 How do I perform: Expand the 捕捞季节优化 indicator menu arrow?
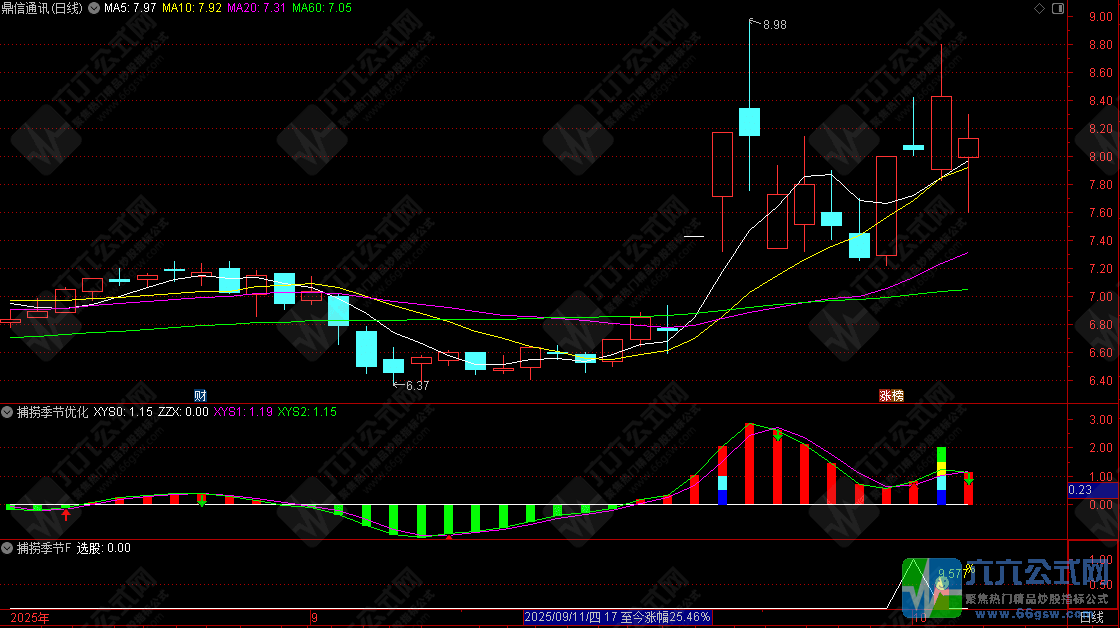click(7, 411)
